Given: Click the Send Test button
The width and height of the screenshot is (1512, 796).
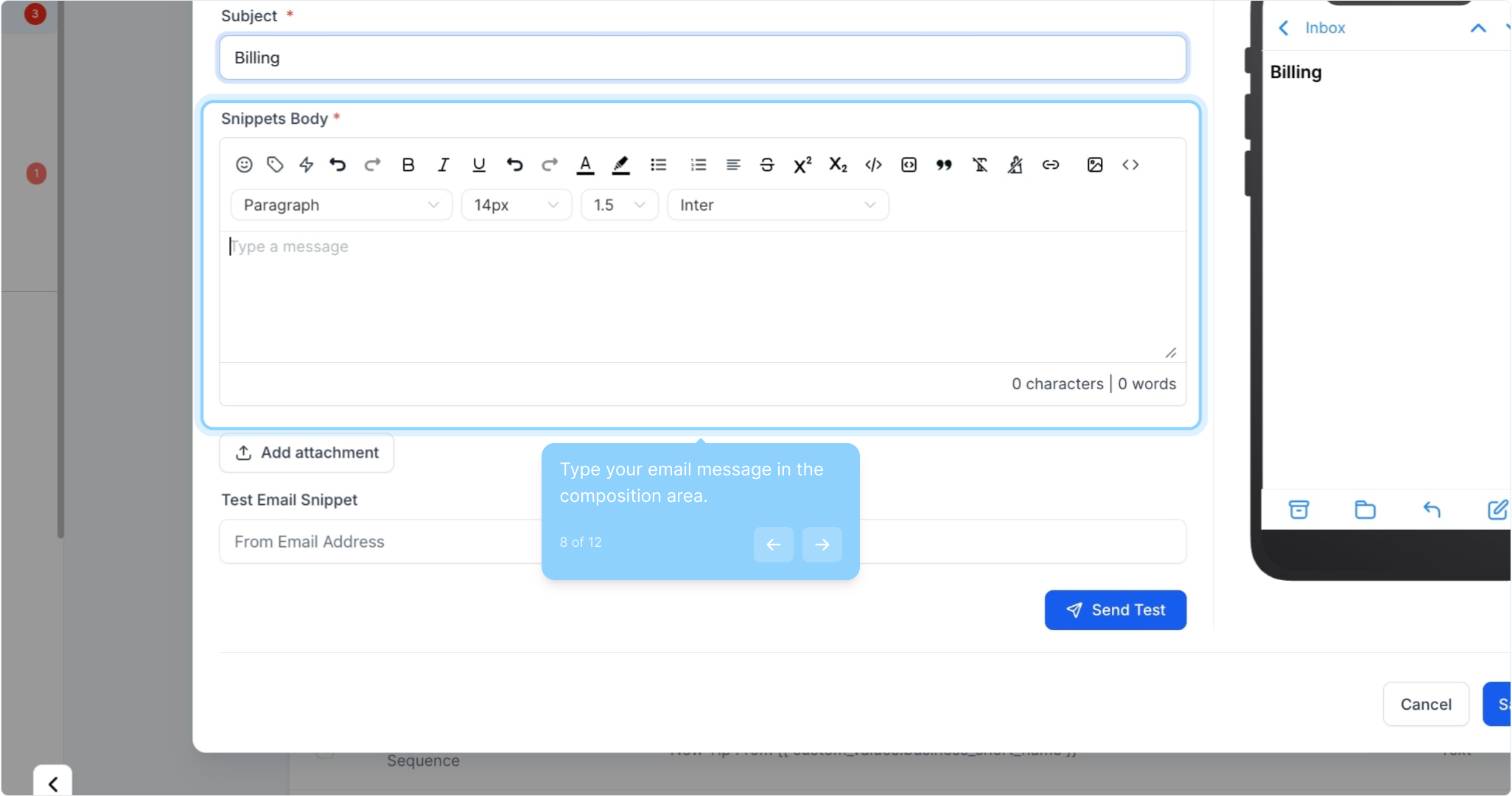Looking at the screenshot, I should click(1115, 610).
